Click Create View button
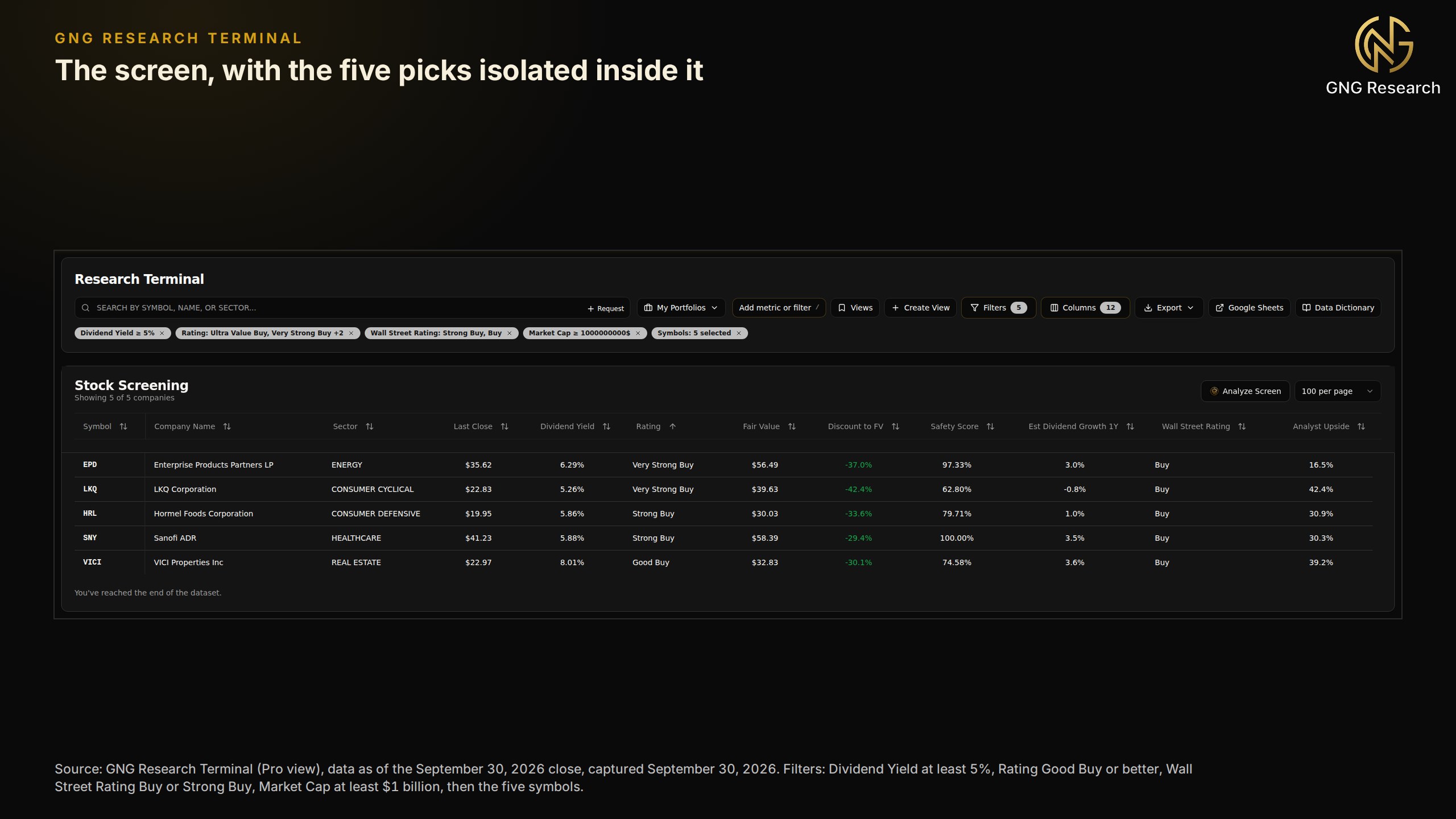This screenshot has height=819, width=1456. pyautogui.click(x=920, y=308)
